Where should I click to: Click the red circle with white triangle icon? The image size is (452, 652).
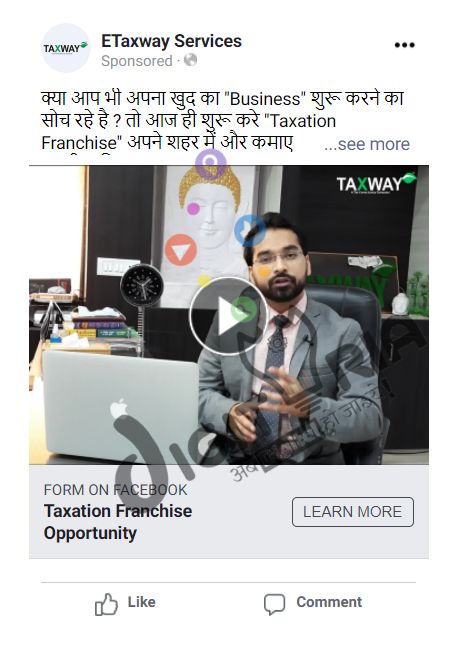(x=180, y=250)
